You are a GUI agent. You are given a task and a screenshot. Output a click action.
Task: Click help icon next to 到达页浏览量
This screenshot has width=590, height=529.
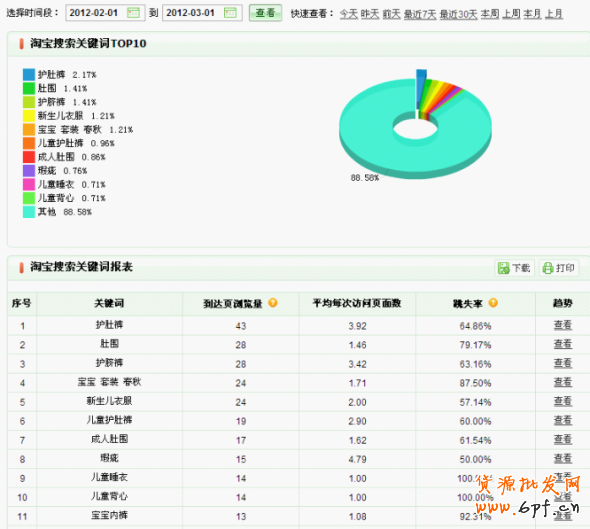click(273, 303)
